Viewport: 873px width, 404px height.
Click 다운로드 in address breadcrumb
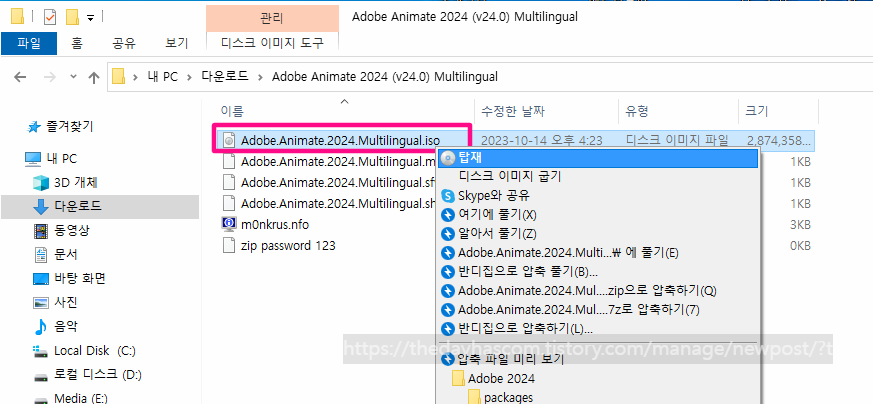click(x=225, y=77)
